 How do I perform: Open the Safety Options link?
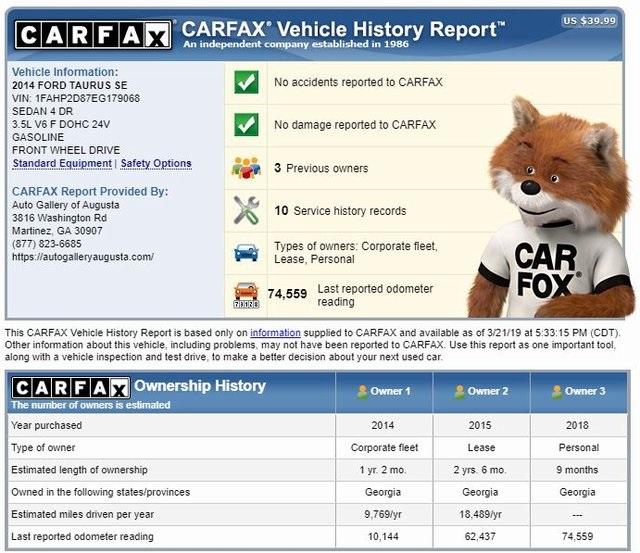[156, 163]
